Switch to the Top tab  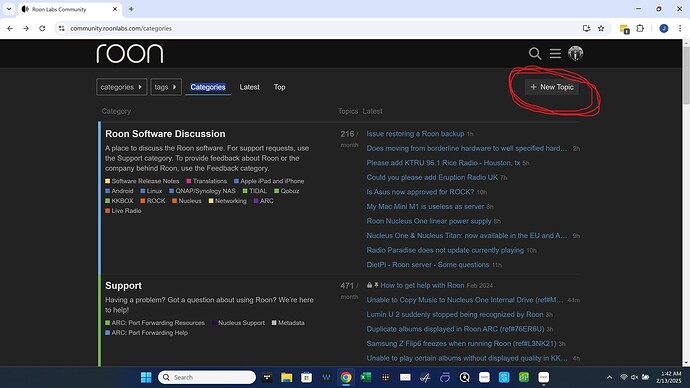[x=279, y=87]
